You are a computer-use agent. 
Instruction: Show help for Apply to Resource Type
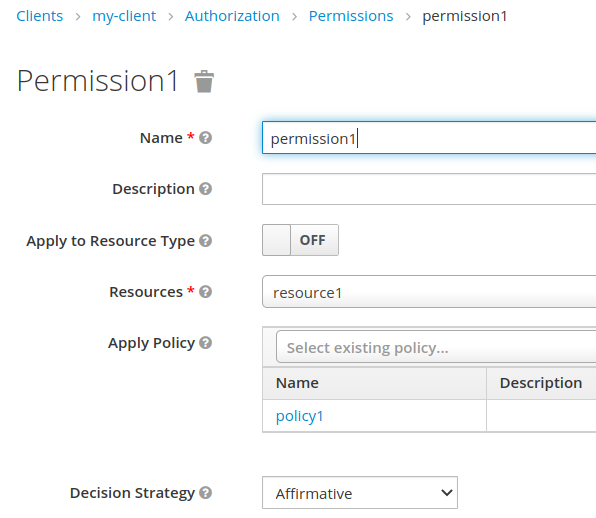205,241
